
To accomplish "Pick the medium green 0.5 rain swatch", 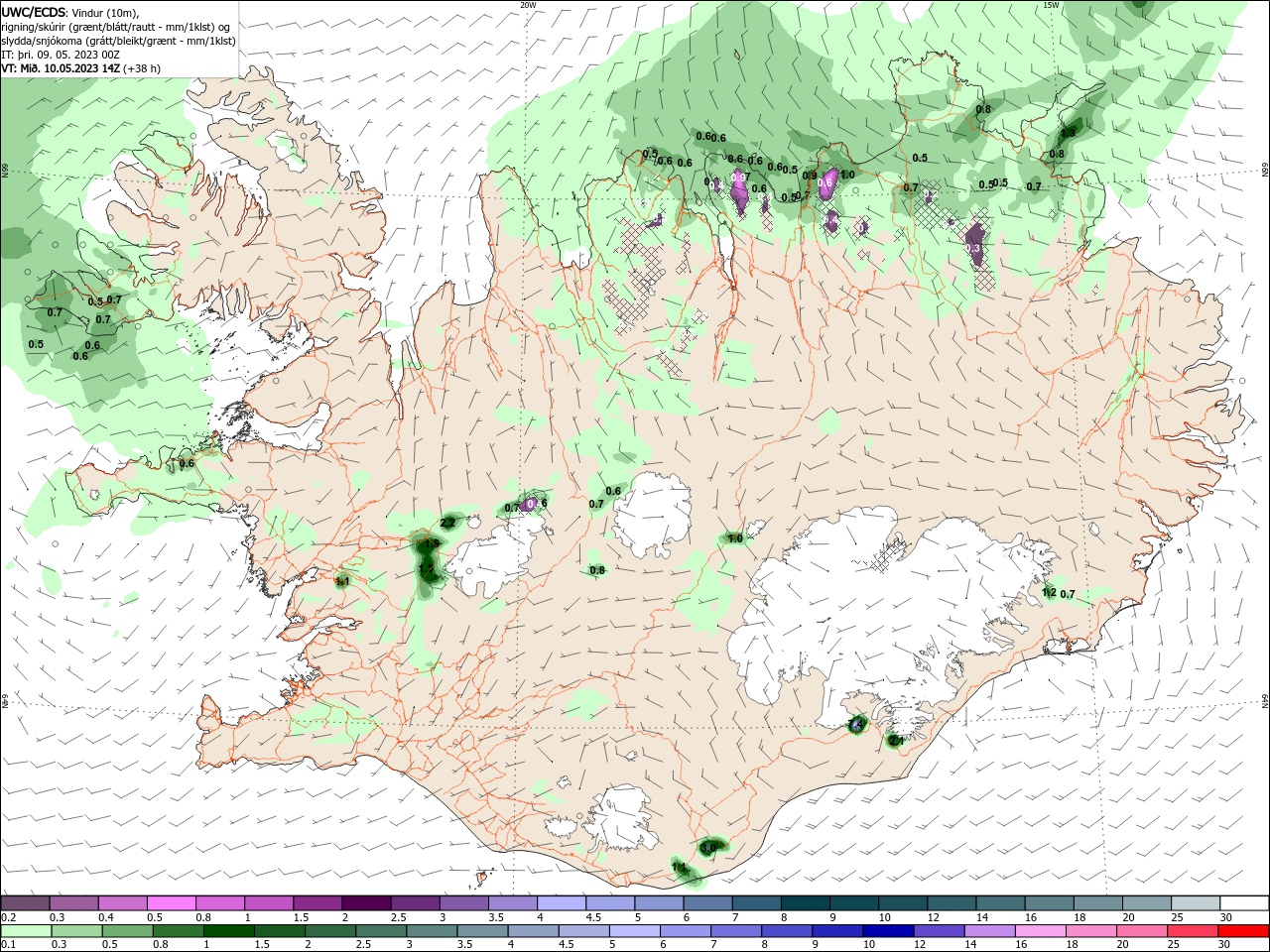I will point(127,931).
